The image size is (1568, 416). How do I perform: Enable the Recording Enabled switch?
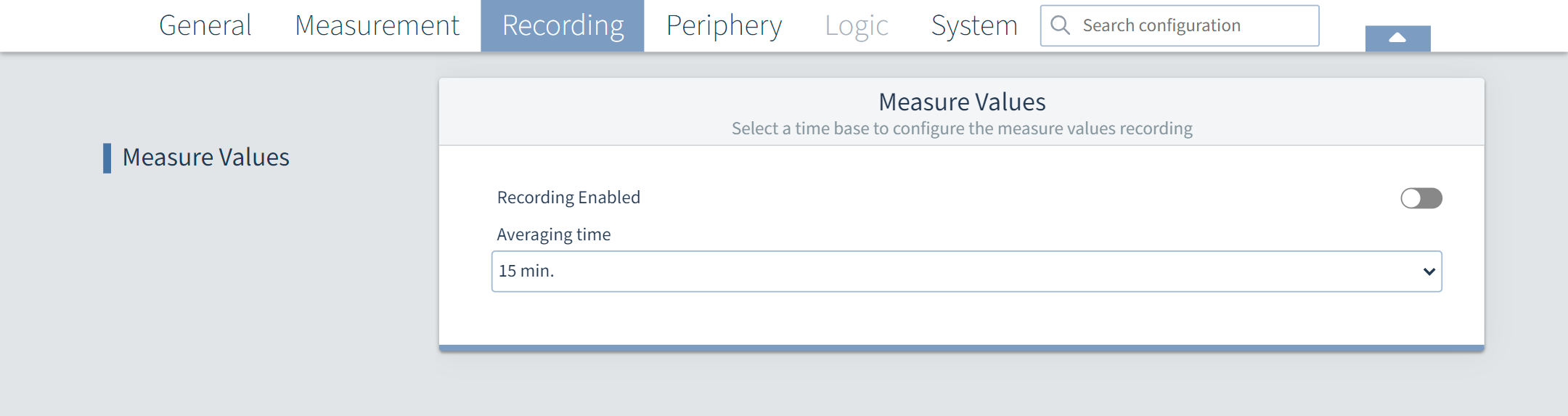tap(1421, 198)
